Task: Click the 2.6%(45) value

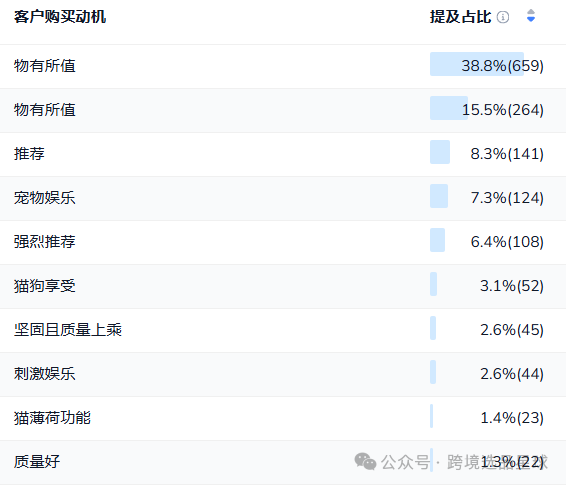Action: coord(512,330)
